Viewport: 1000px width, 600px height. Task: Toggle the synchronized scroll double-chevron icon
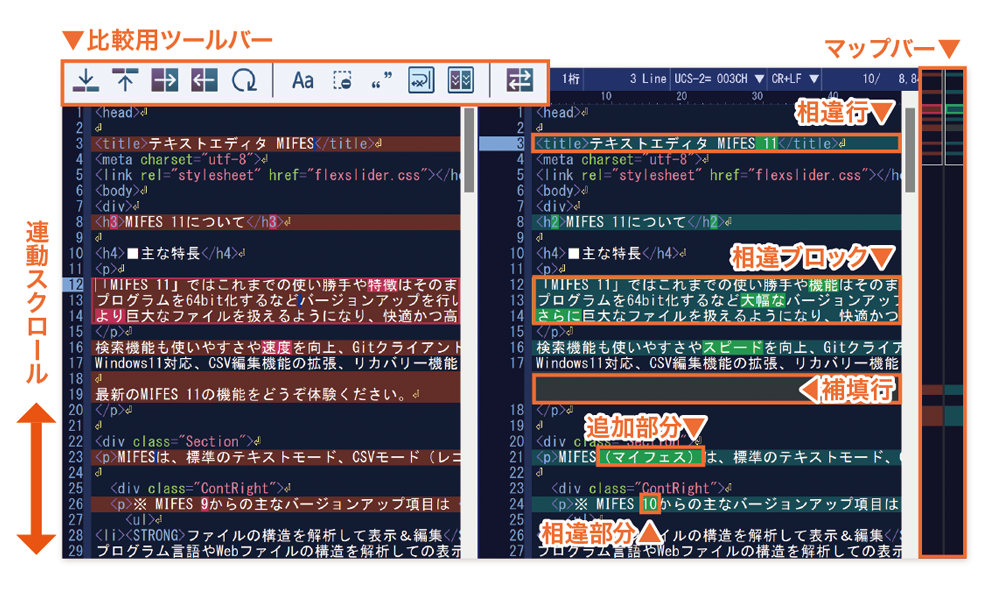click(460, 80)
